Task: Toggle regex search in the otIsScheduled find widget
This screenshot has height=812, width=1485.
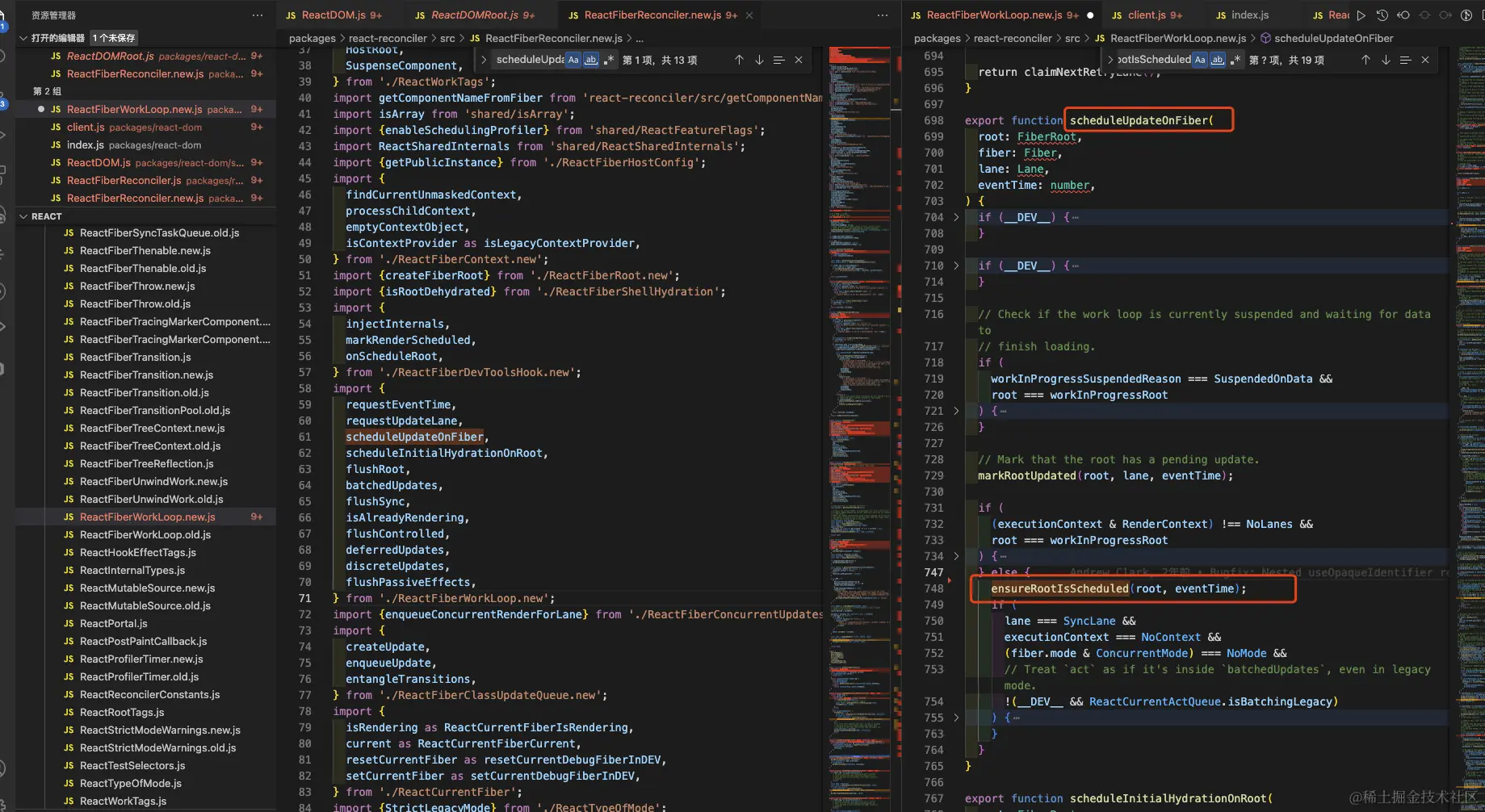Action: (x=1235, y=60)
